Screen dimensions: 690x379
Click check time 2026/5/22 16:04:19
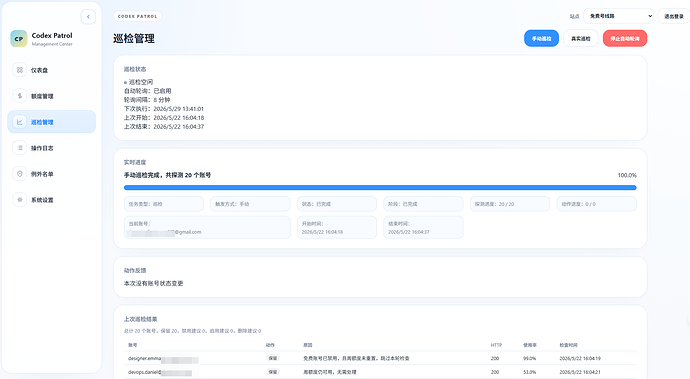[x=580, y=358]
